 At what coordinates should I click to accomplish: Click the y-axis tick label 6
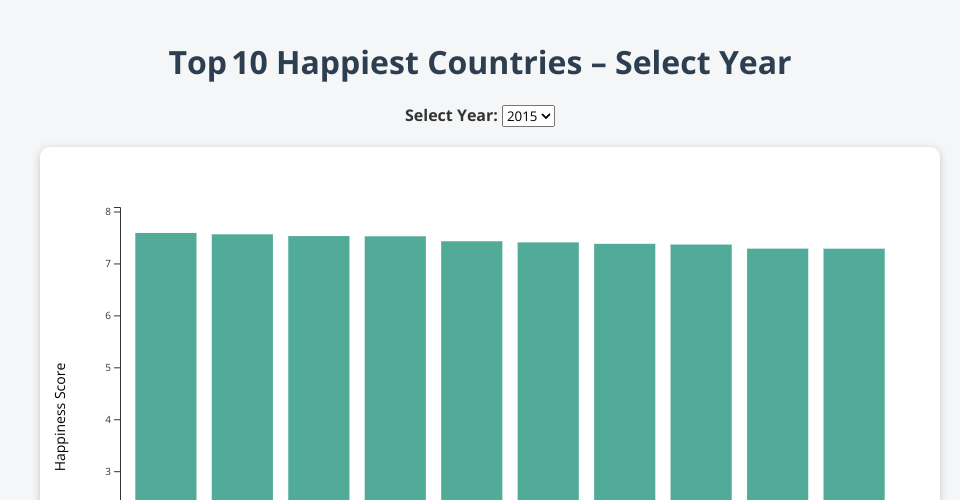coord(107,316)
